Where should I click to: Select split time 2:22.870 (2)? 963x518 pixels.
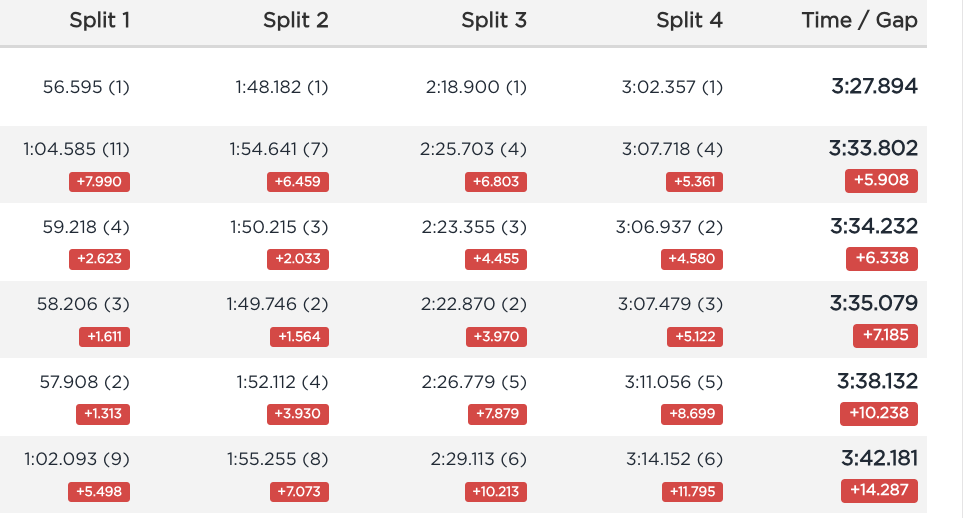[474, 304]
